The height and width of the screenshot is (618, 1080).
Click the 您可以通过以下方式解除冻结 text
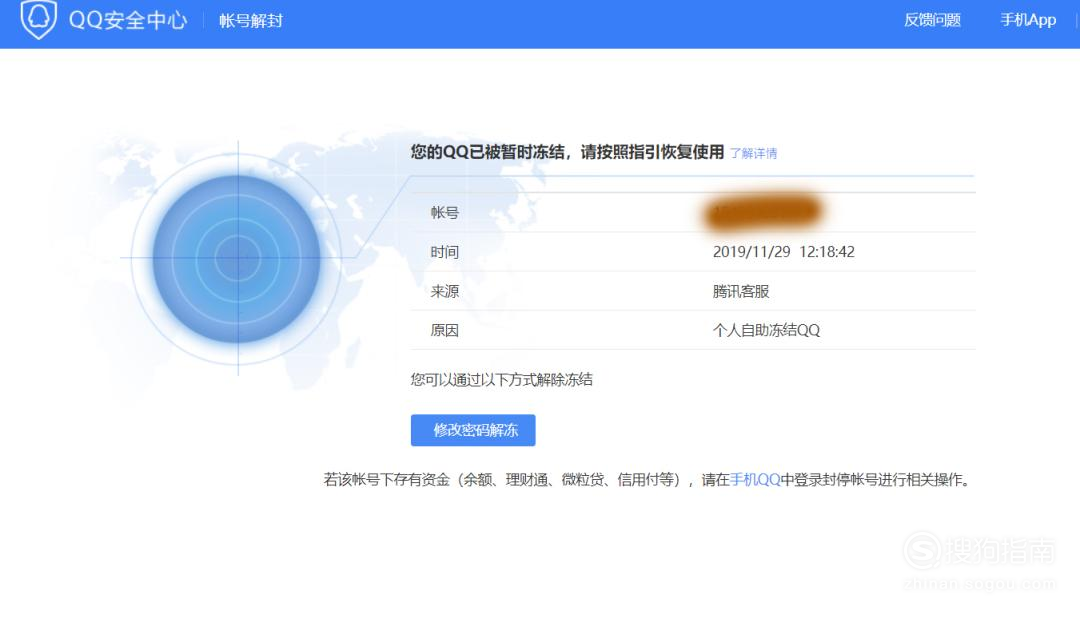click(x=501, y=380)
